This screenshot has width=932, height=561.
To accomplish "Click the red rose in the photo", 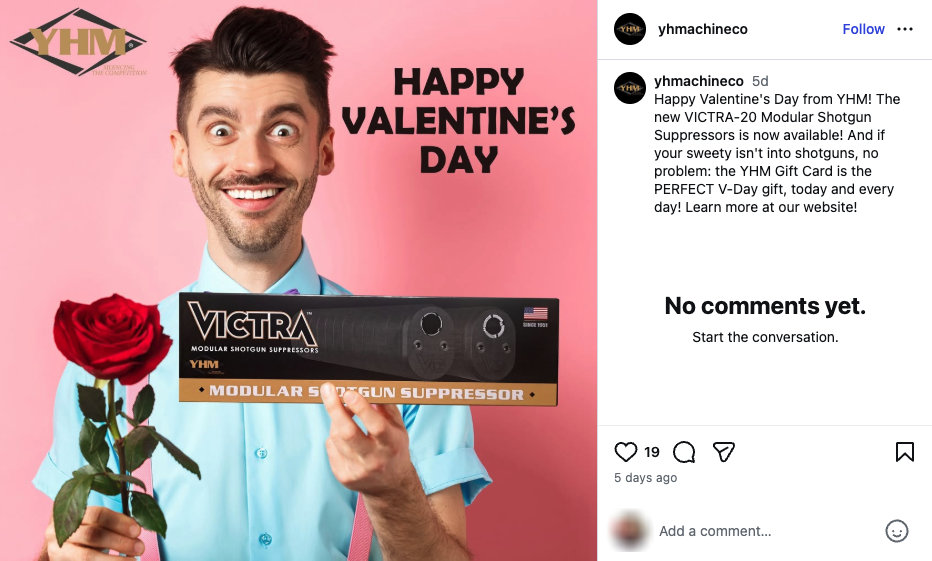I will (111, 339).
